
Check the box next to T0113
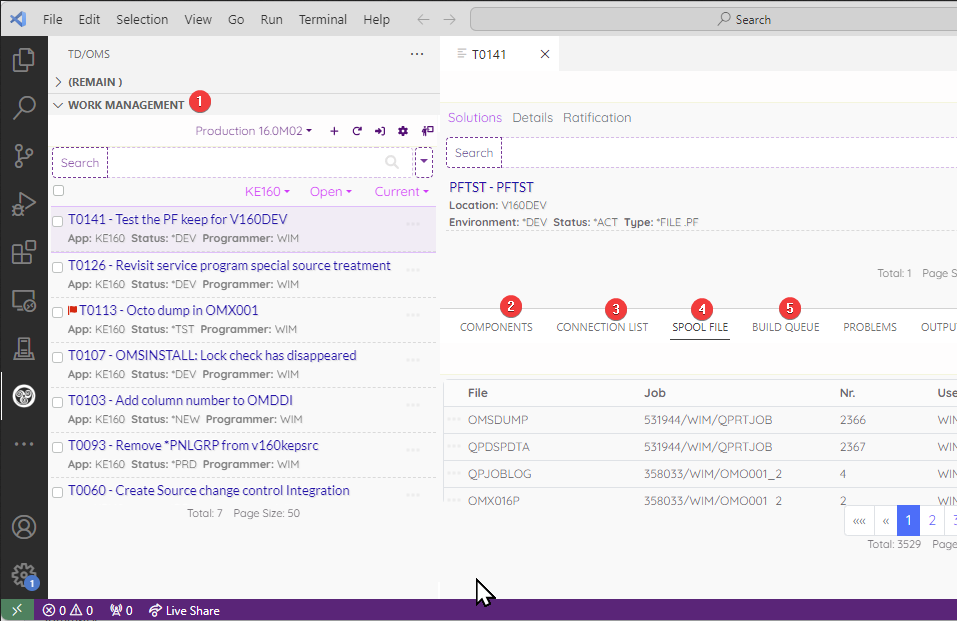tap(58, 312)
